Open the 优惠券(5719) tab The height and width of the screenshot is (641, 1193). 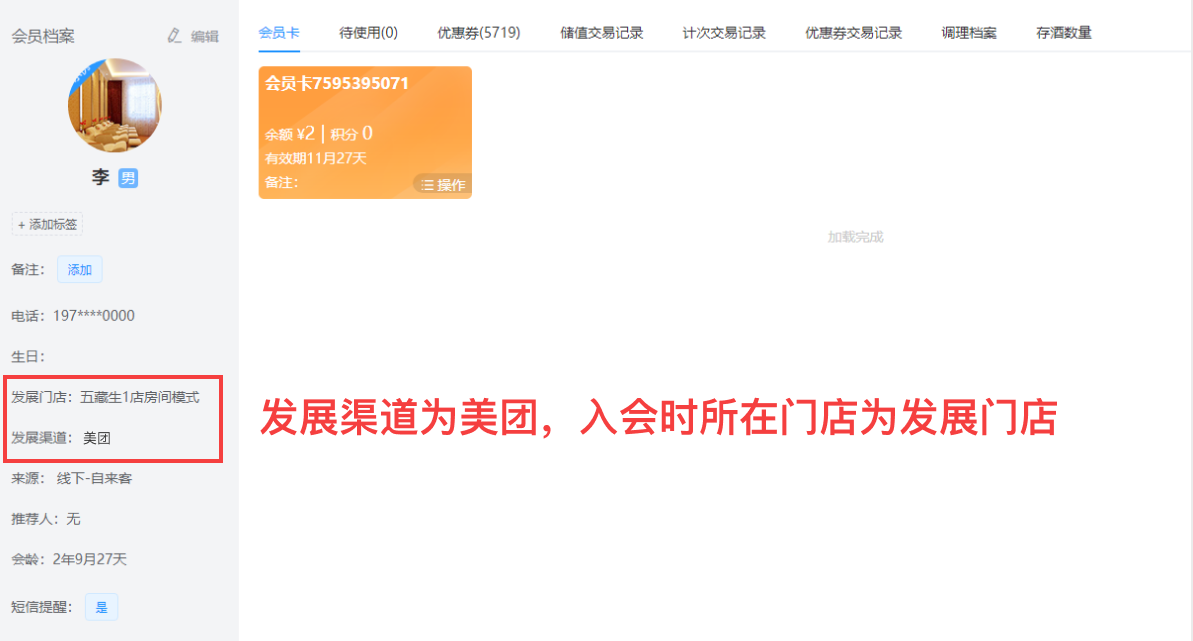(x=479, y=33)
